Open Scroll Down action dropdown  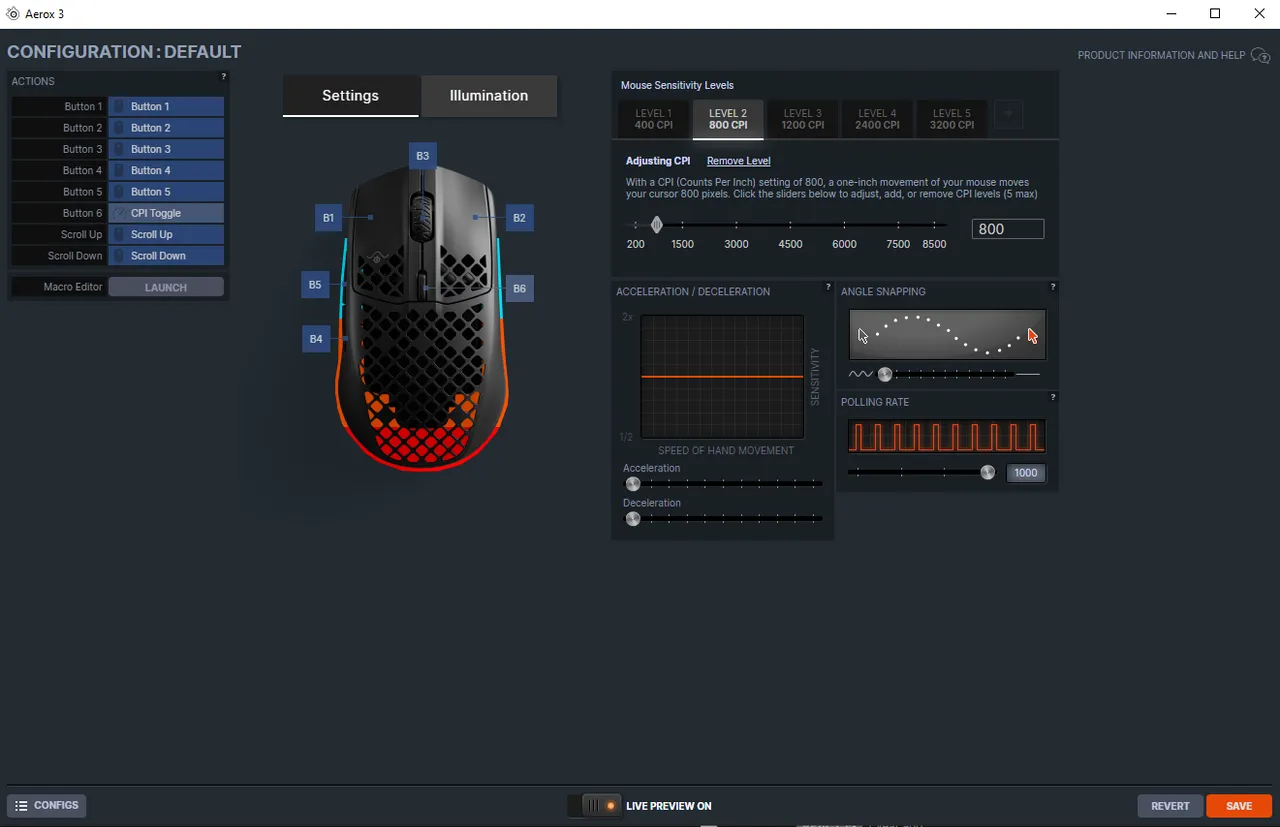(x=166, y=256)
